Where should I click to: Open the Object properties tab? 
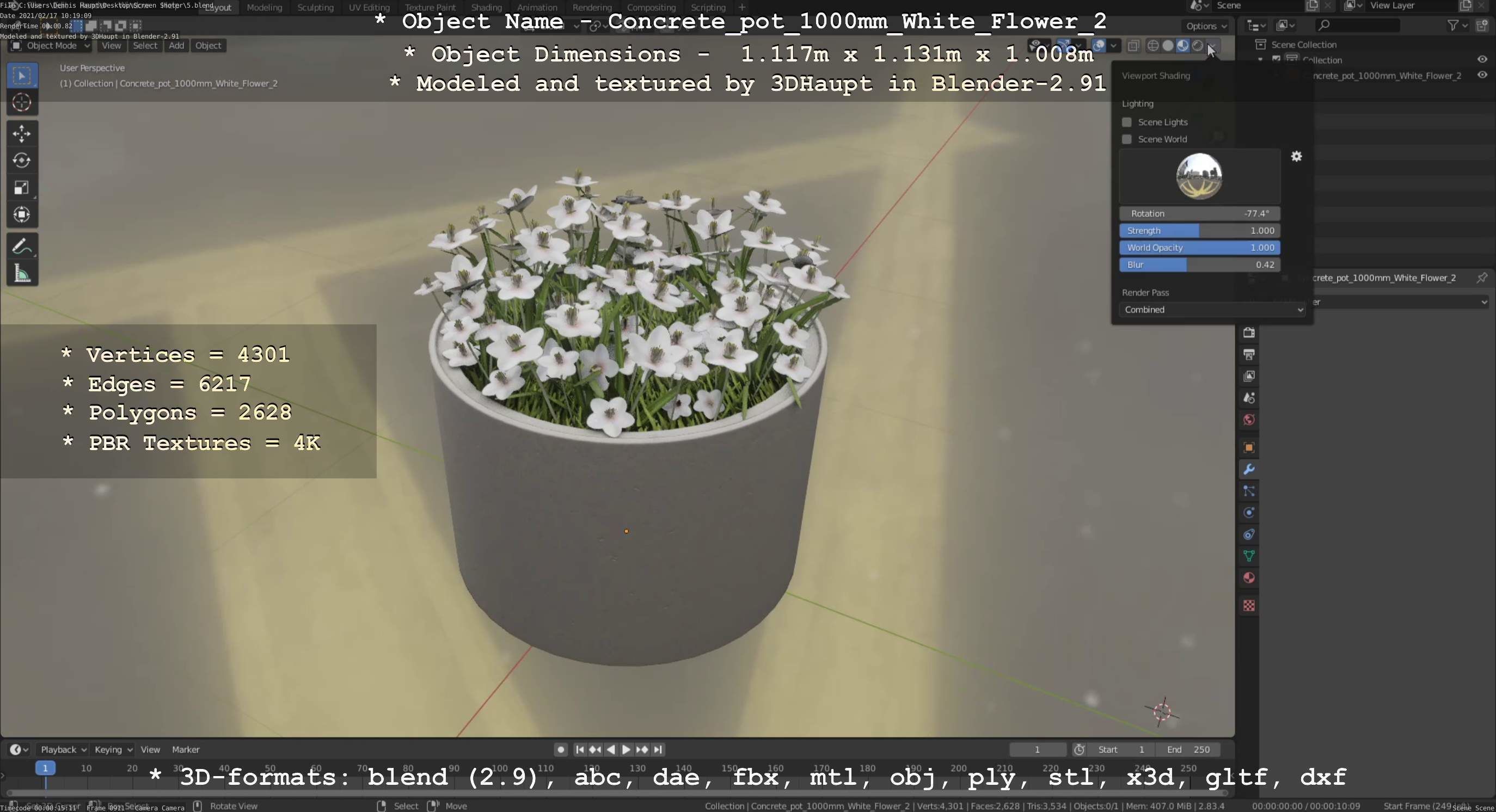[1249, 447]
